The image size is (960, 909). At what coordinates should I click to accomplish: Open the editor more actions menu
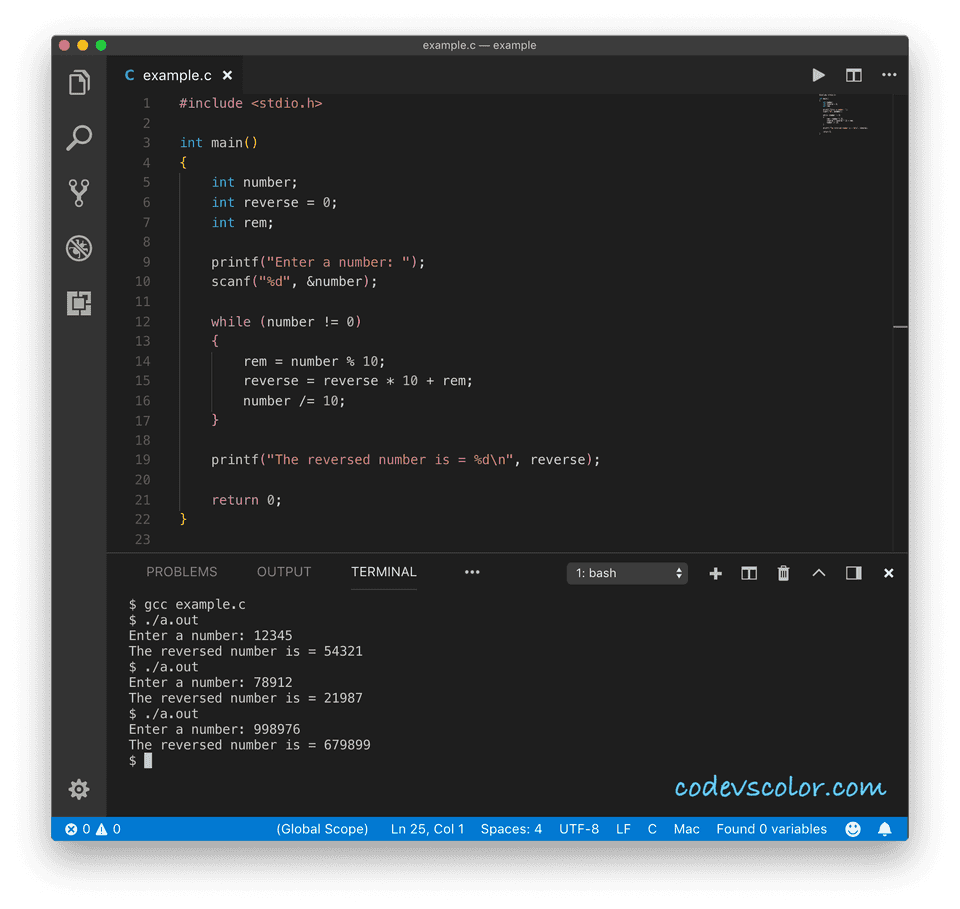889,74
